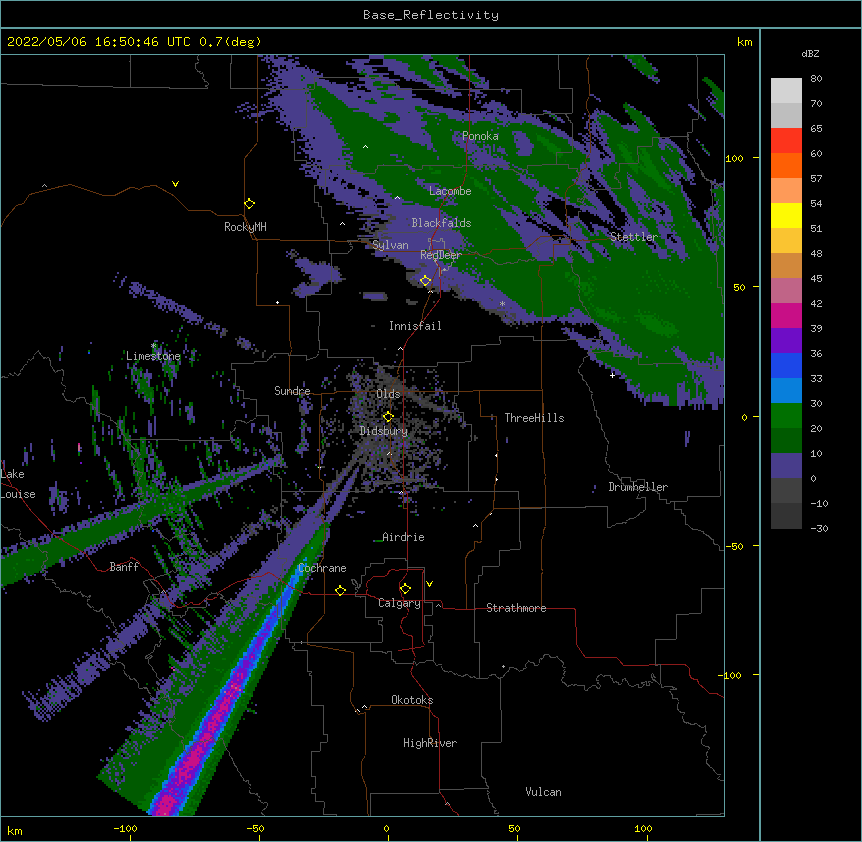Click the -50 tick on horizontal axis

(x=255, y=828)
